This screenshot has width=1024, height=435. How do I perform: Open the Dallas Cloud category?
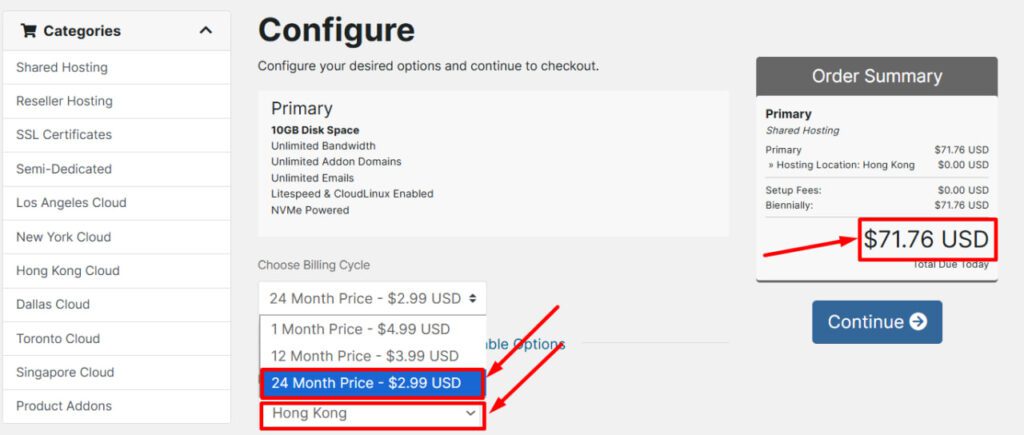(x=53, y=305)
